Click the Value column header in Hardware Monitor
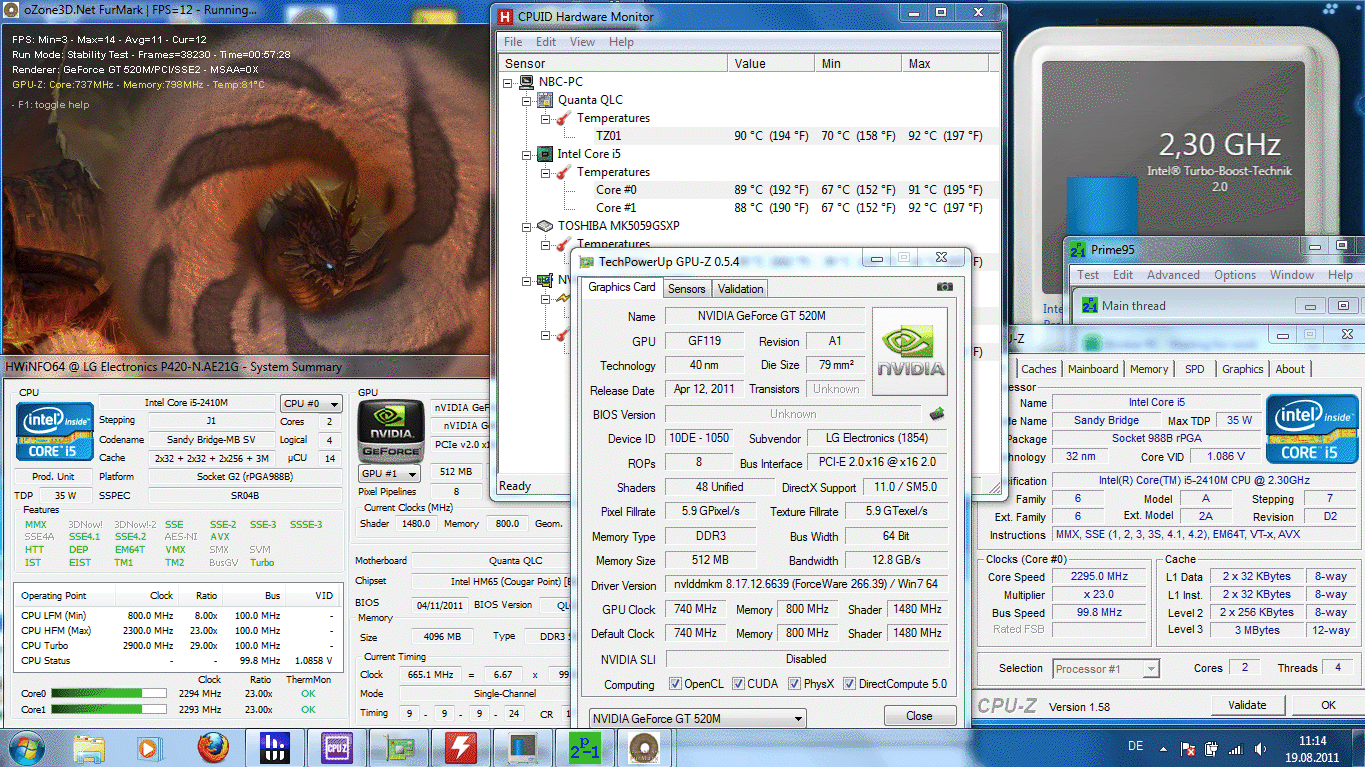This screenshot has height=767, width=1365. [x=771, y=63]
